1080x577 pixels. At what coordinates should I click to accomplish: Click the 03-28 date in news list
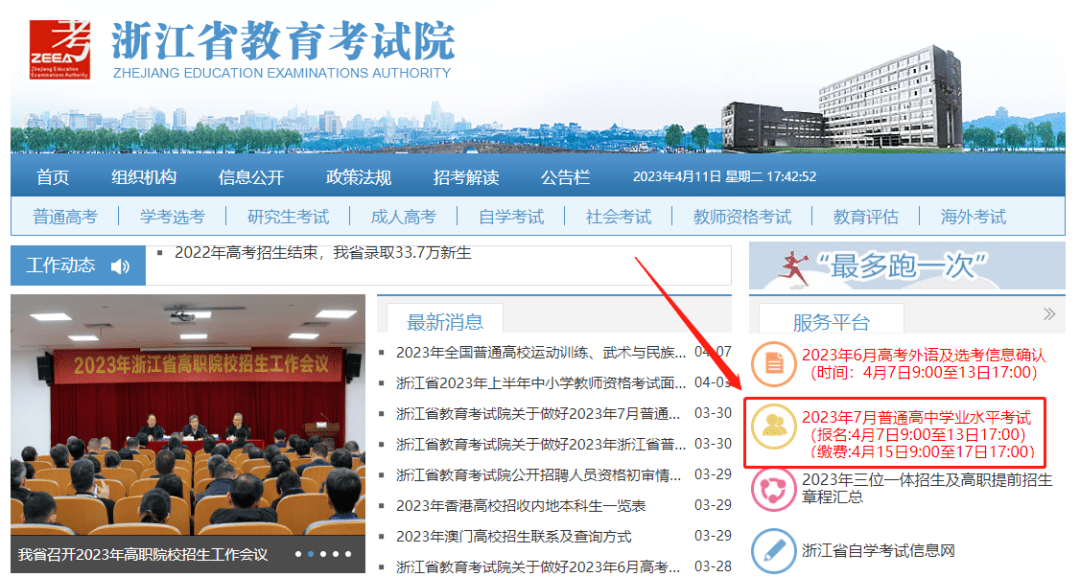(x=713, y=567)
